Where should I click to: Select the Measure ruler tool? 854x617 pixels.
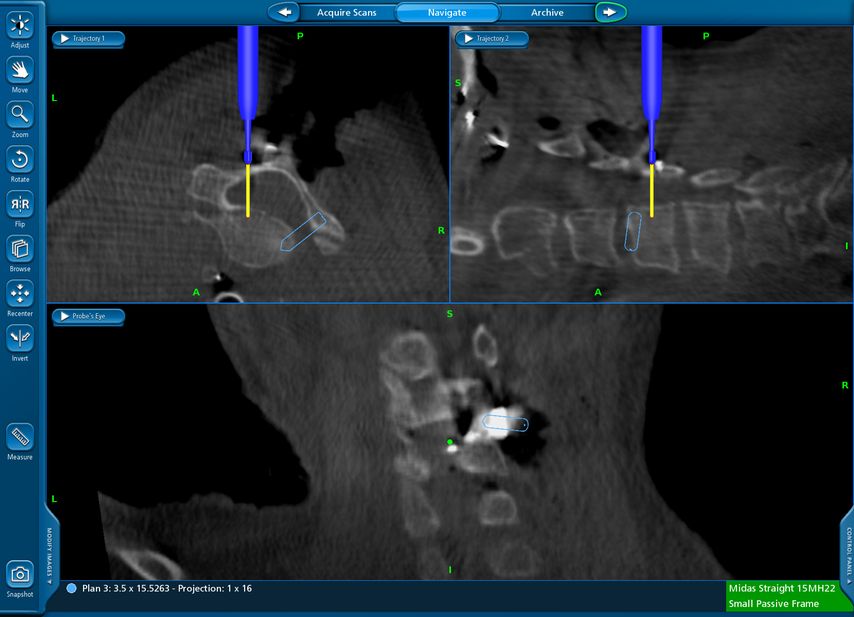tap(20, 436)
